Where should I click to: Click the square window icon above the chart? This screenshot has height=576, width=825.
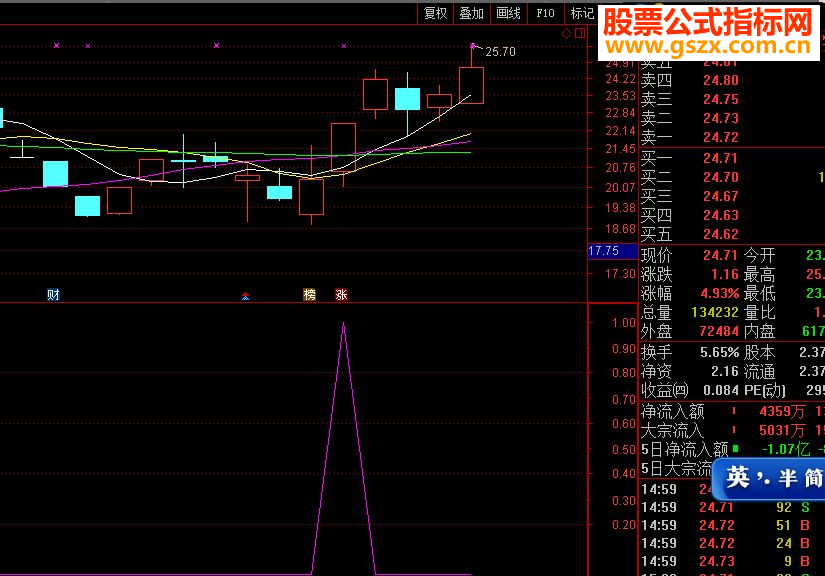580,34
